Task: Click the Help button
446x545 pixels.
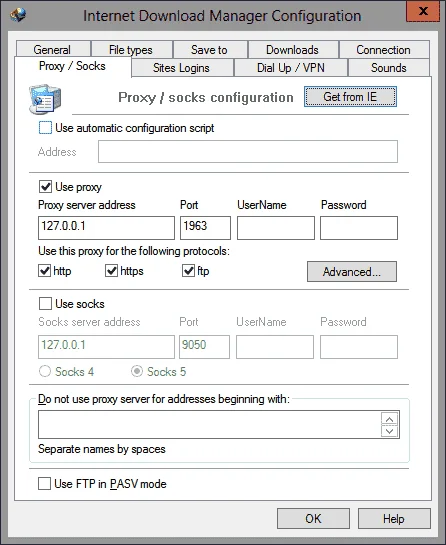Action: [x=394, y=519]
